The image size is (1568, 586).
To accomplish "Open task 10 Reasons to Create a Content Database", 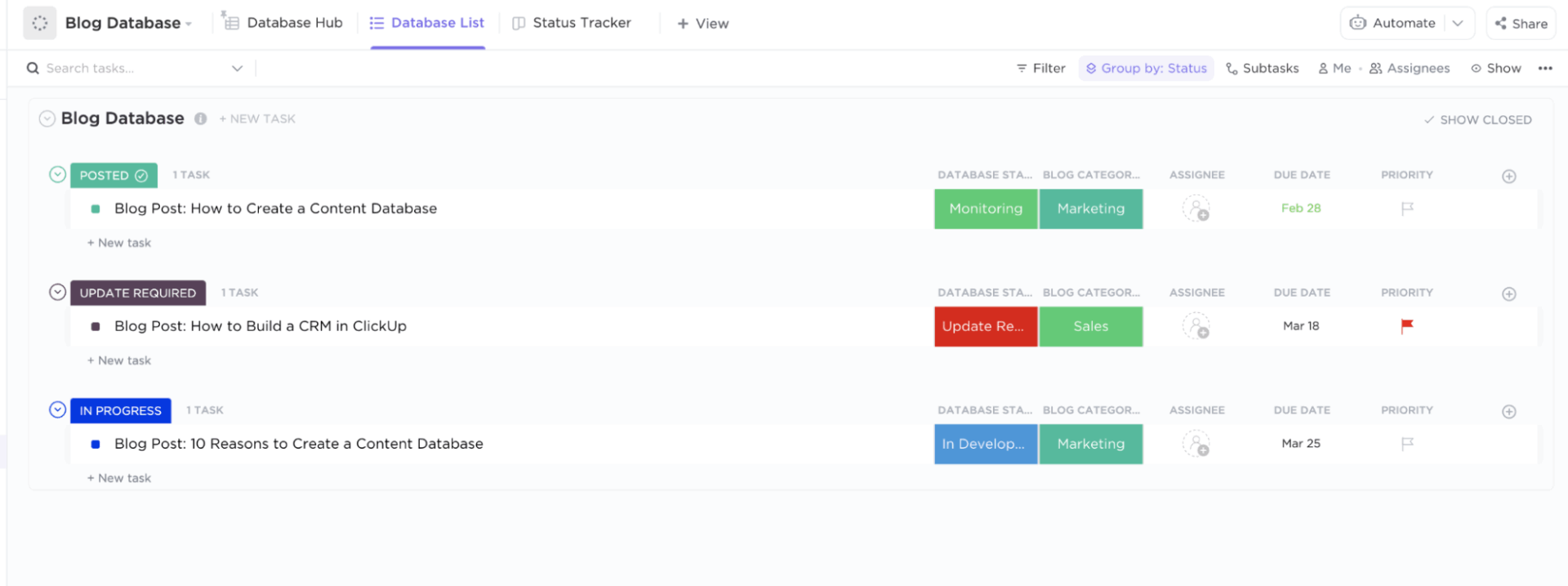I will 299,444.
